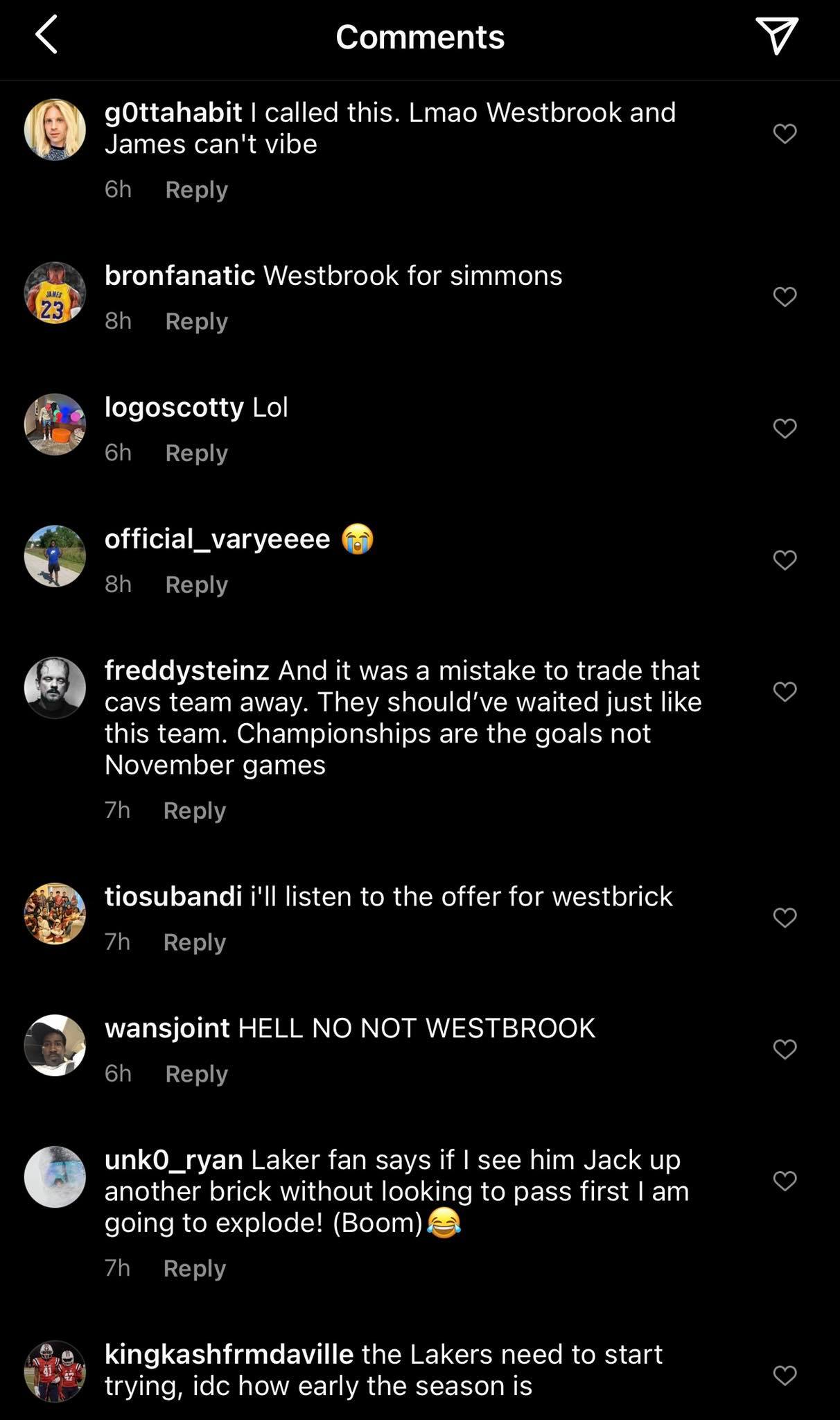Heart wansjoint's HELL NO comment
This screenshot has height=1420, width=840.
785,1049
